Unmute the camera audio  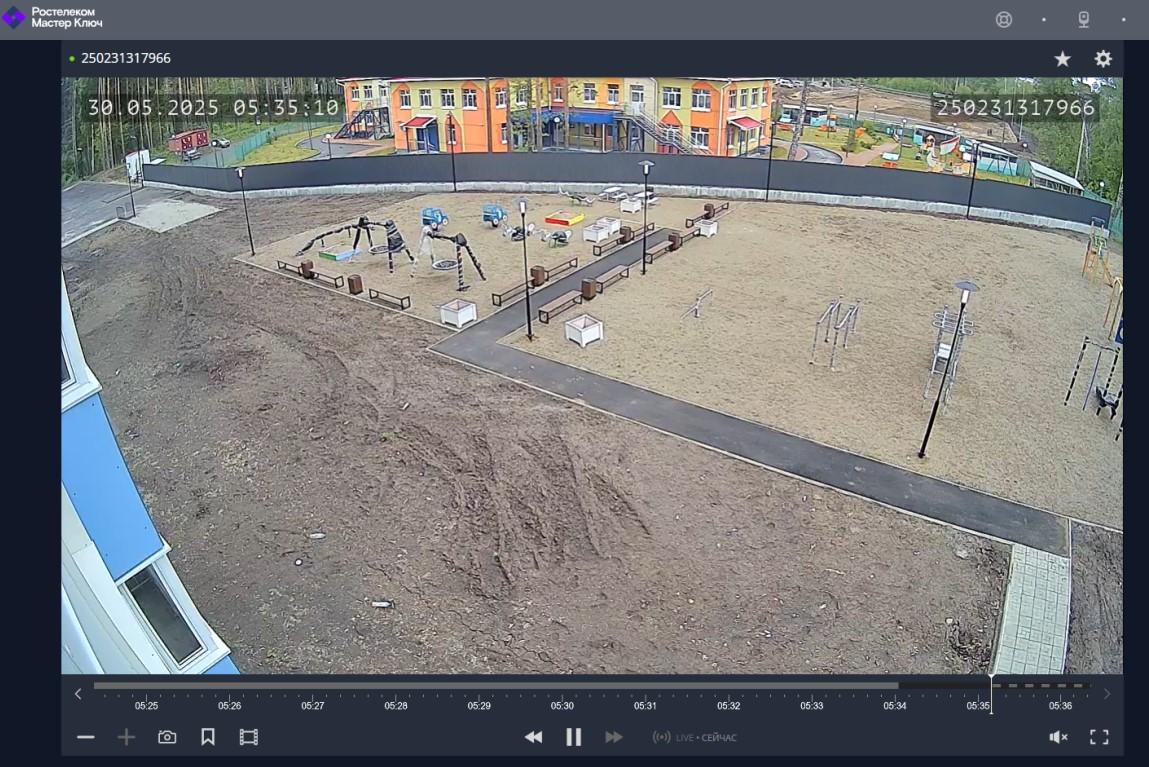1058,737
